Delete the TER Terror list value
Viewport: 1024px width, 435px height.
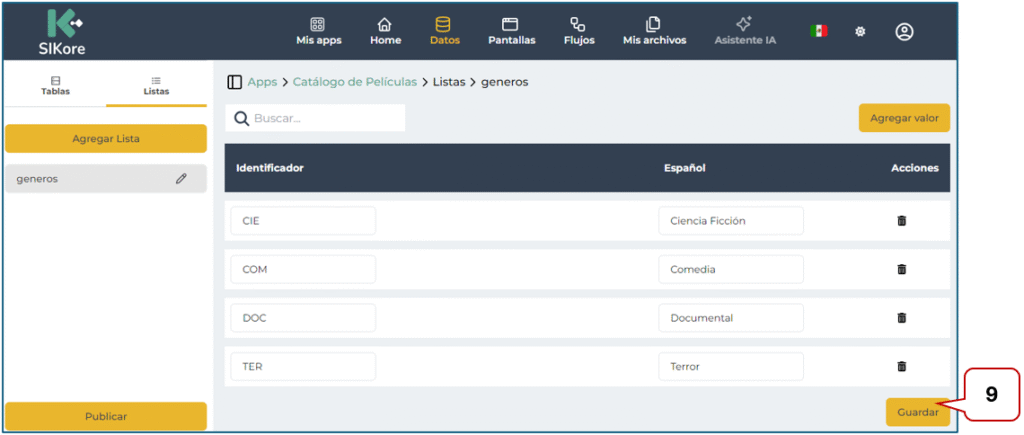[901, 367]
